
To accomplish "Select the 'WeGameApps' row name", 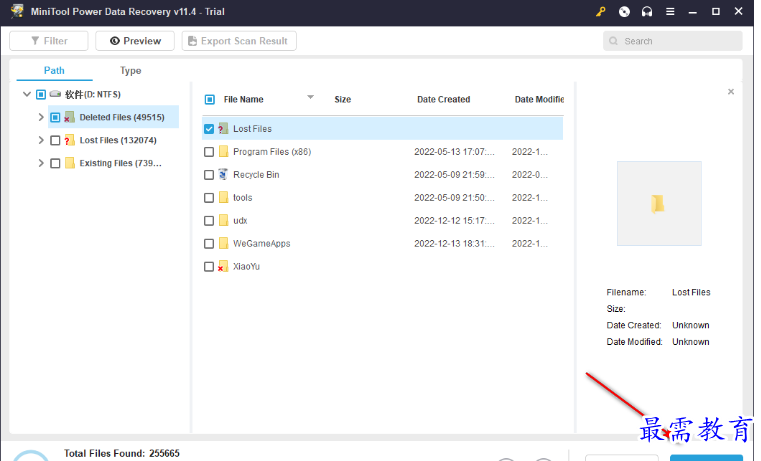I will click(x=262, y=244).
